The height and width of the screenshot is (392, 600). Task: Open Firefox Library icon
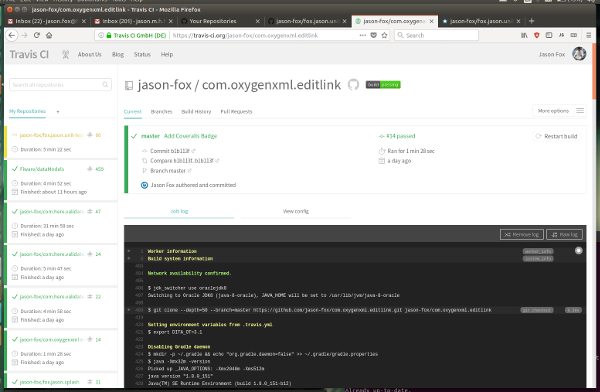(524, 35)
